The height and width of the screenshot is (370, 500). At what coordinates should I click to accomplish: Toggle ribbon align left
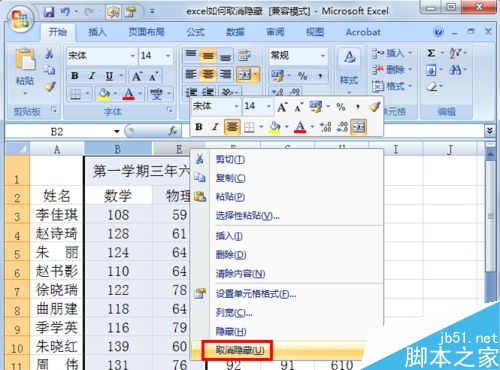click(191, 74)
